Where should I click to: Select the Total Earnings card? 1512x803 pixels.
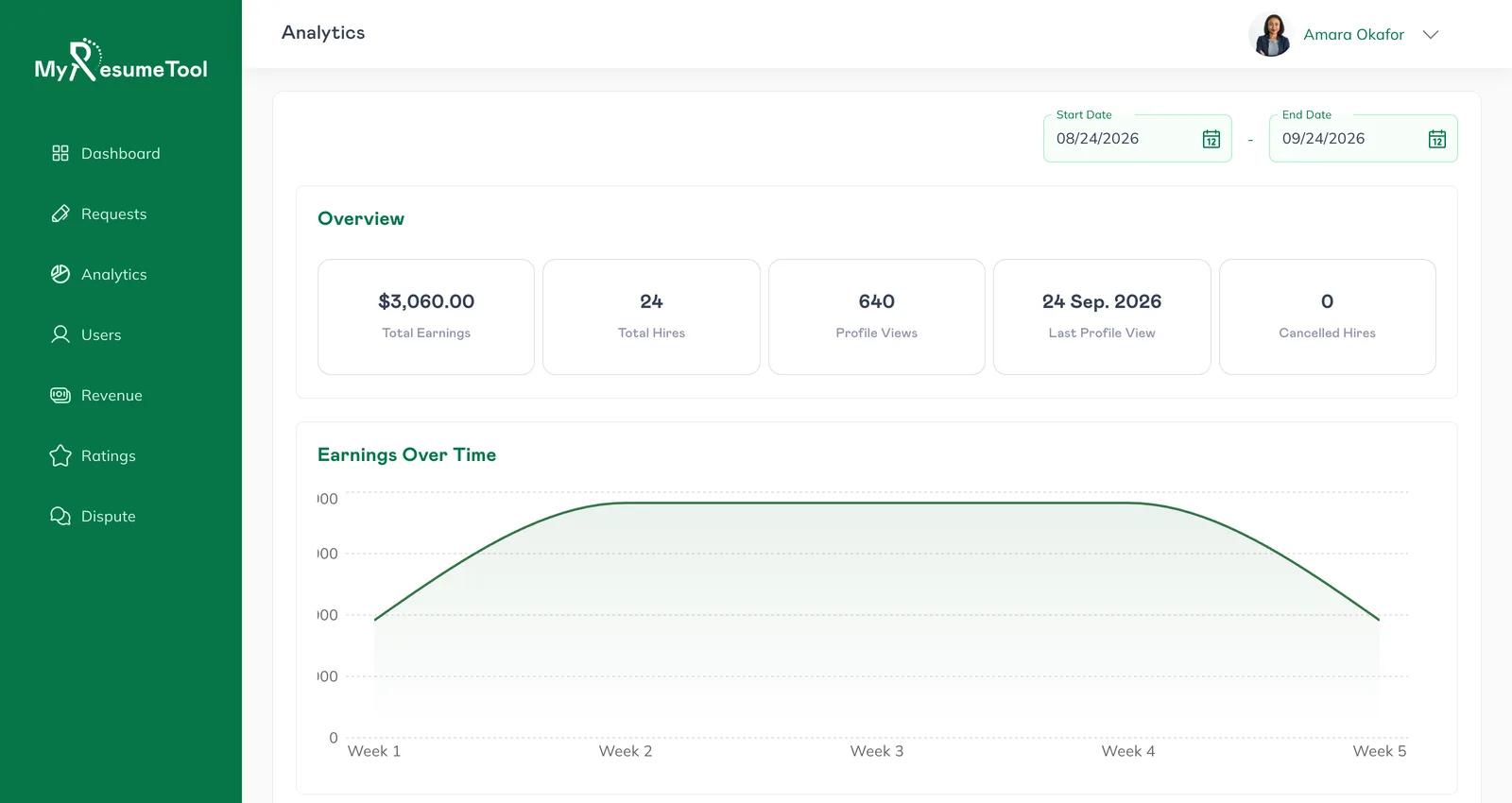[x=426, y=316]
